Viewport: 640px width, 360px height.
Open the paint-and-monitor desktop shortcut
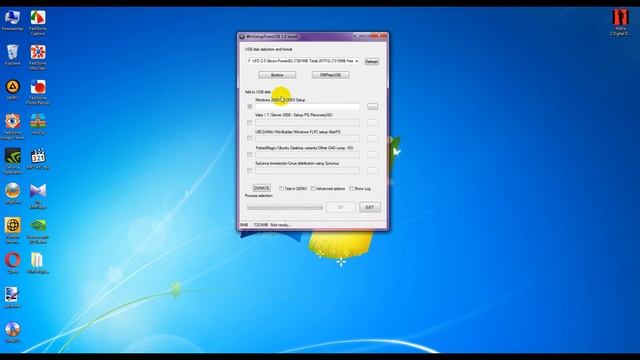12,298
